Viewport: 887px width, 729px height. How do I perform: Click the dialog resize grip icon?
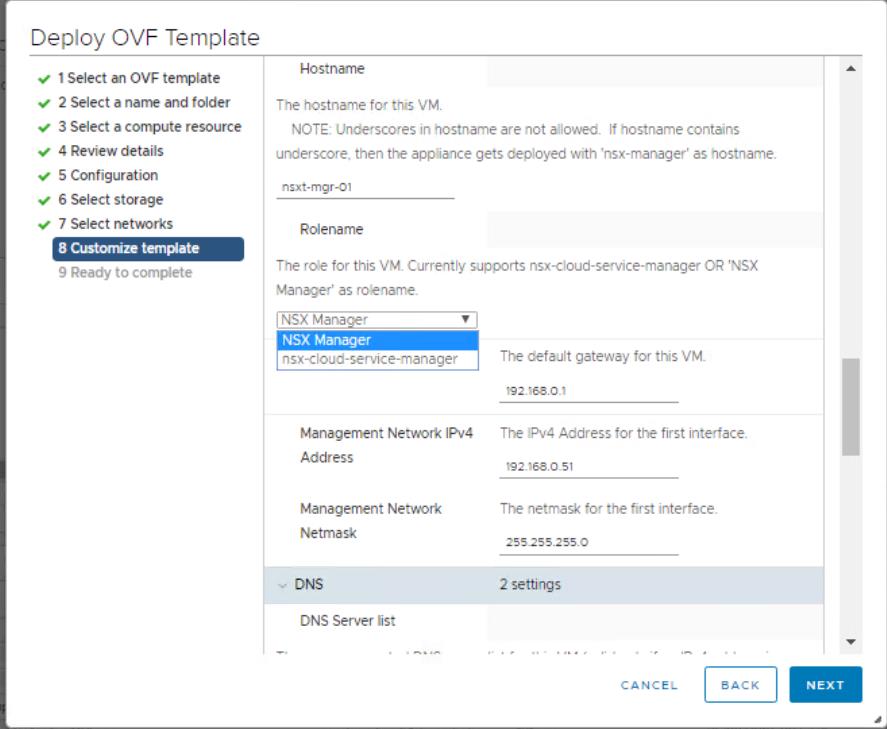877,719
